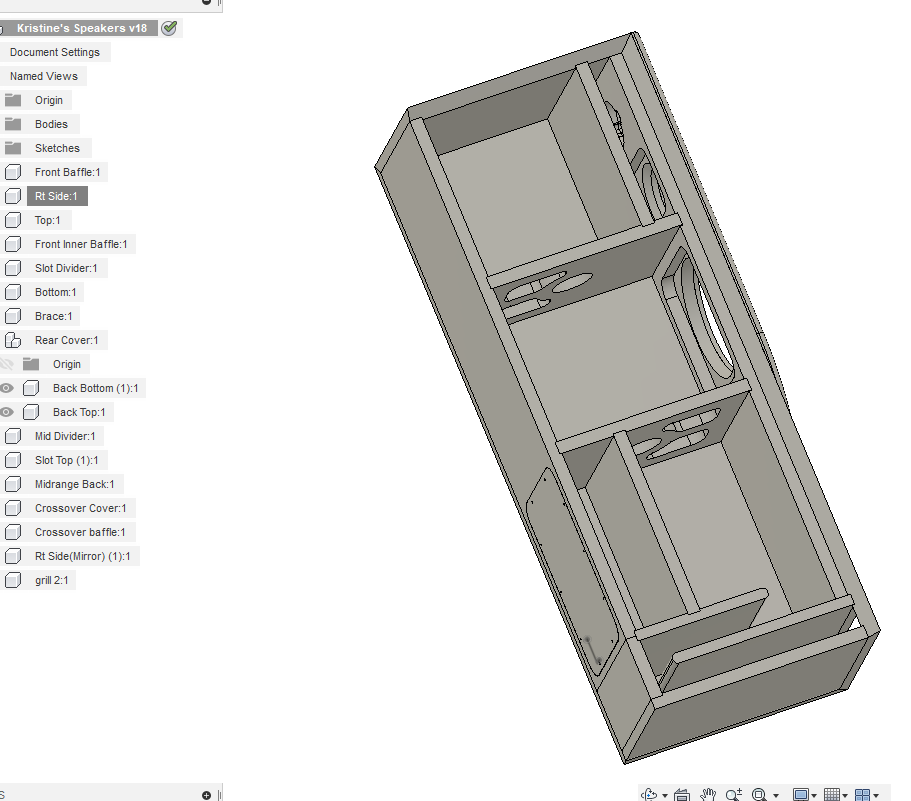Click the Display Settings monitor icon

tap(801, 794)
